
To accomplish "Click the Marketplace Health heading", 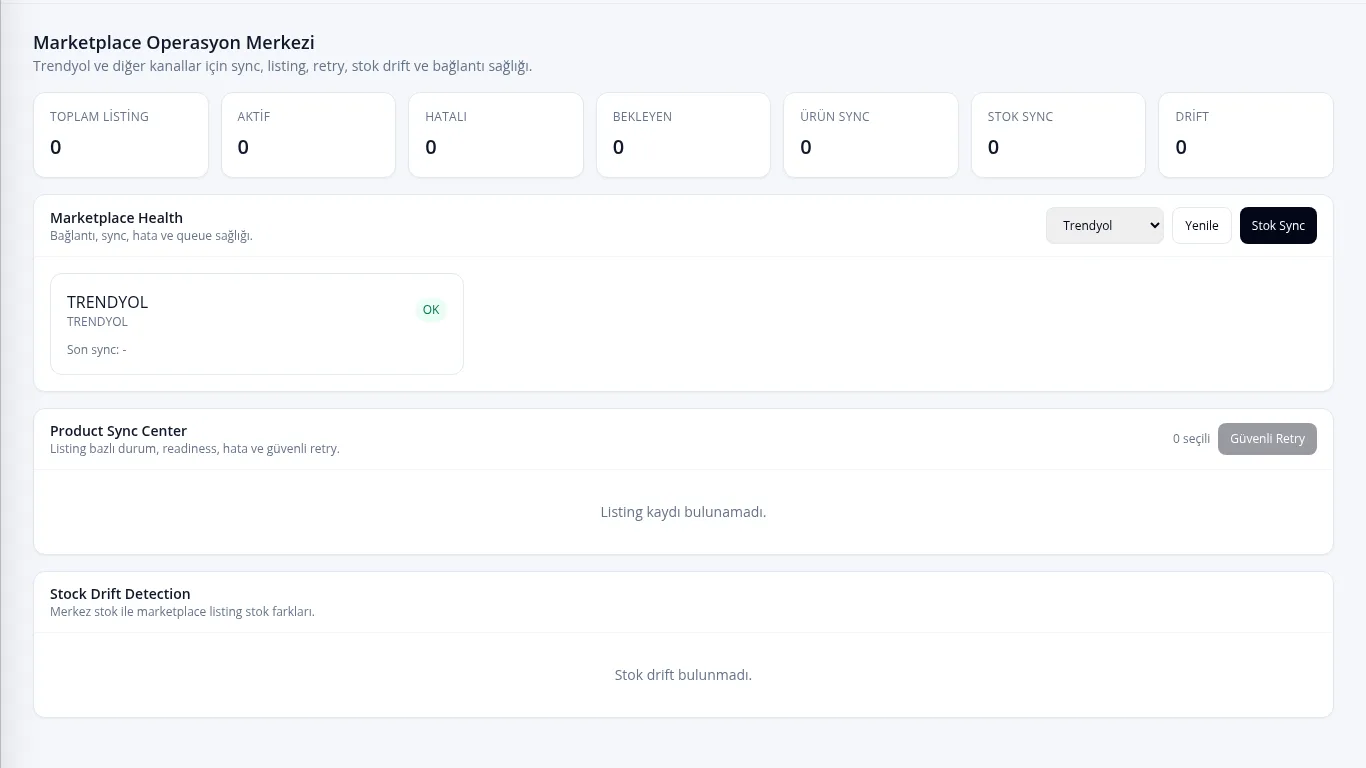I will (x=116, y=218).
